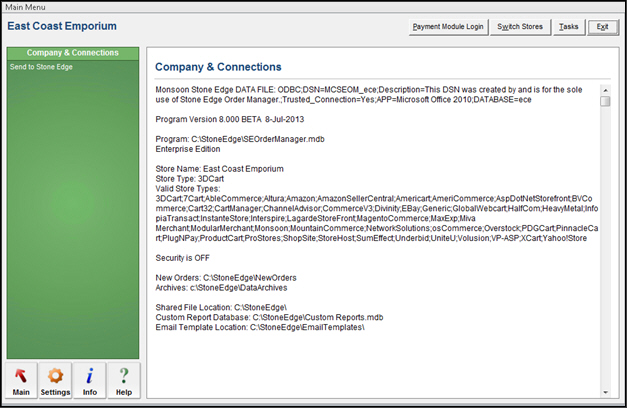Open the Settings gear icon

55,381
